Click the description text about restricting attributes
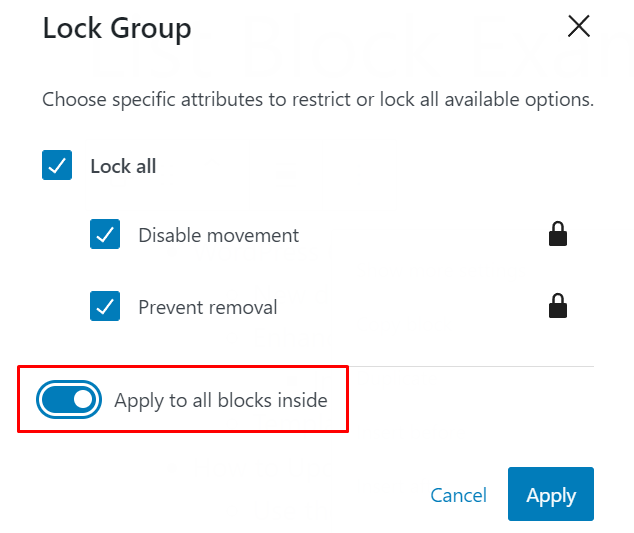Image resolution: width=634 pixels, height=533 pixels. pos(318,100)
